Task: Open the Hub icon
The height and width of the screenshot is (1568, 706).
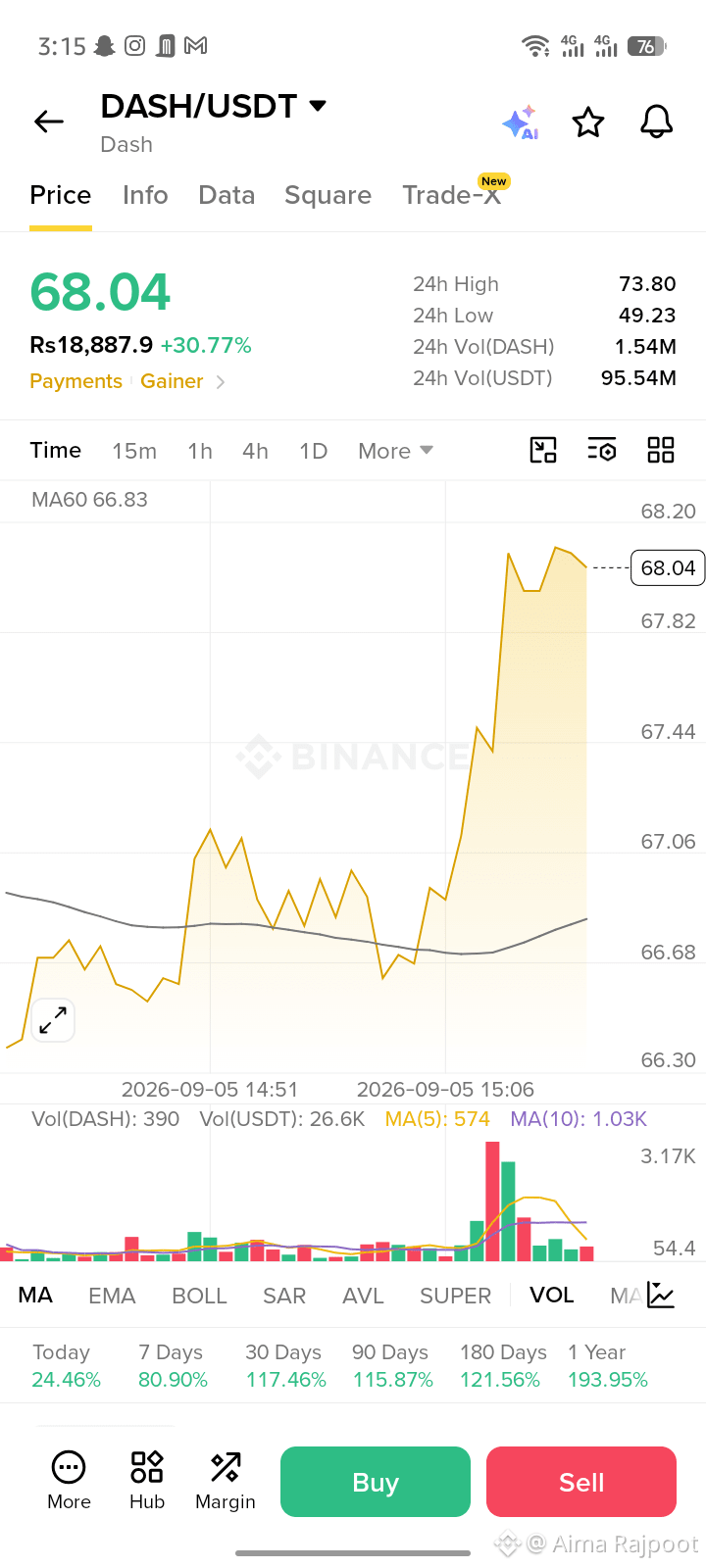Action: tap(147, 1480)
